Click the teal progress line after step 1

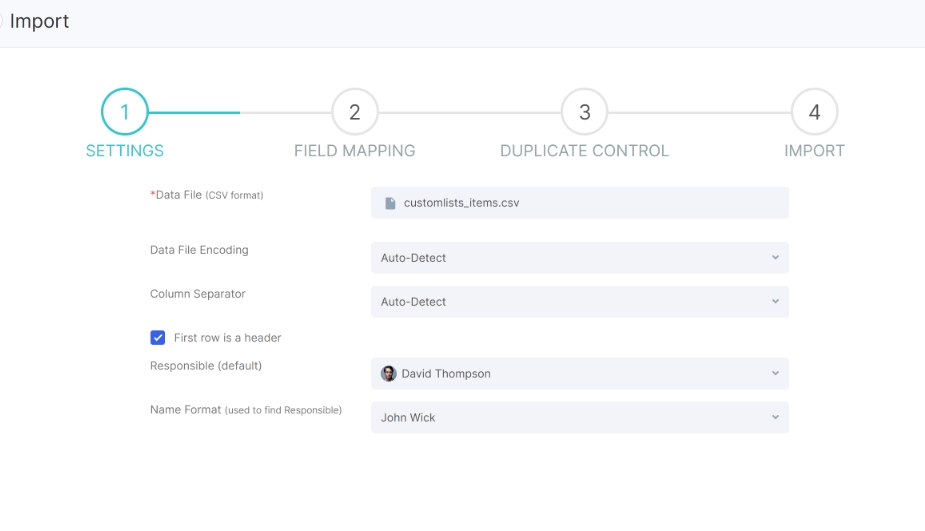point(194,112)
